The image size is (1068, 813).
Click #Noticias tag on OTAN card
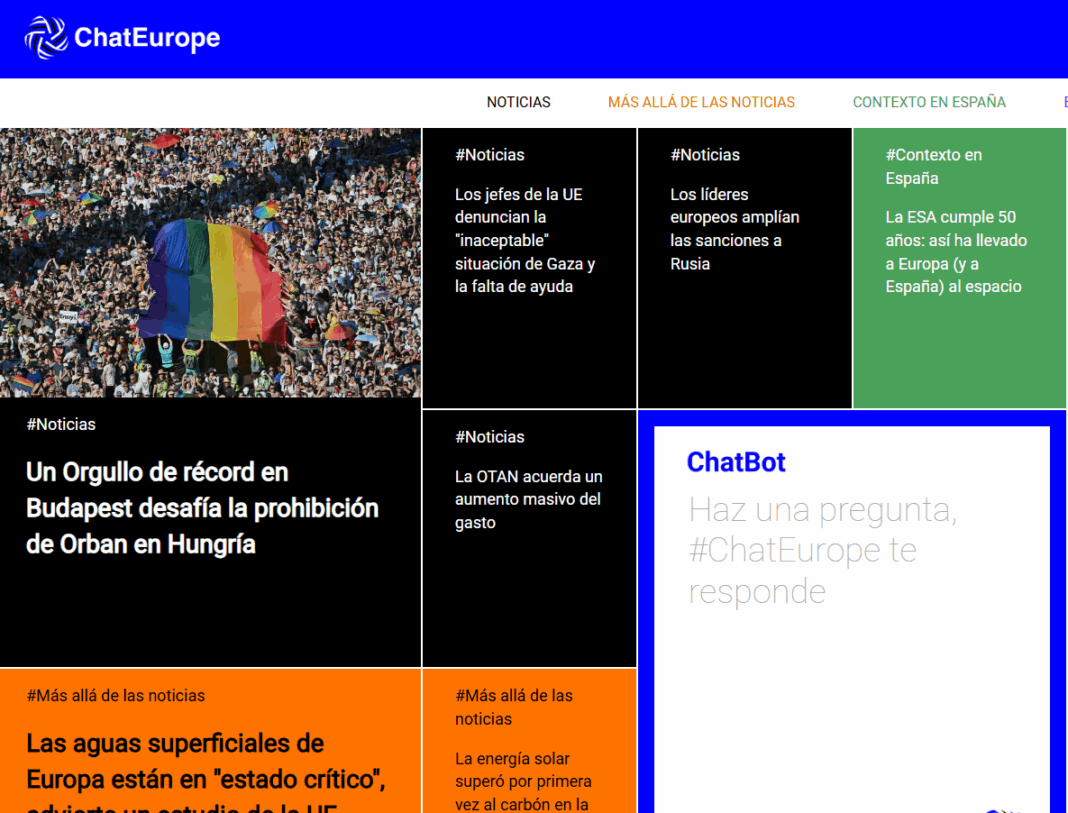(x=489, y=437)
